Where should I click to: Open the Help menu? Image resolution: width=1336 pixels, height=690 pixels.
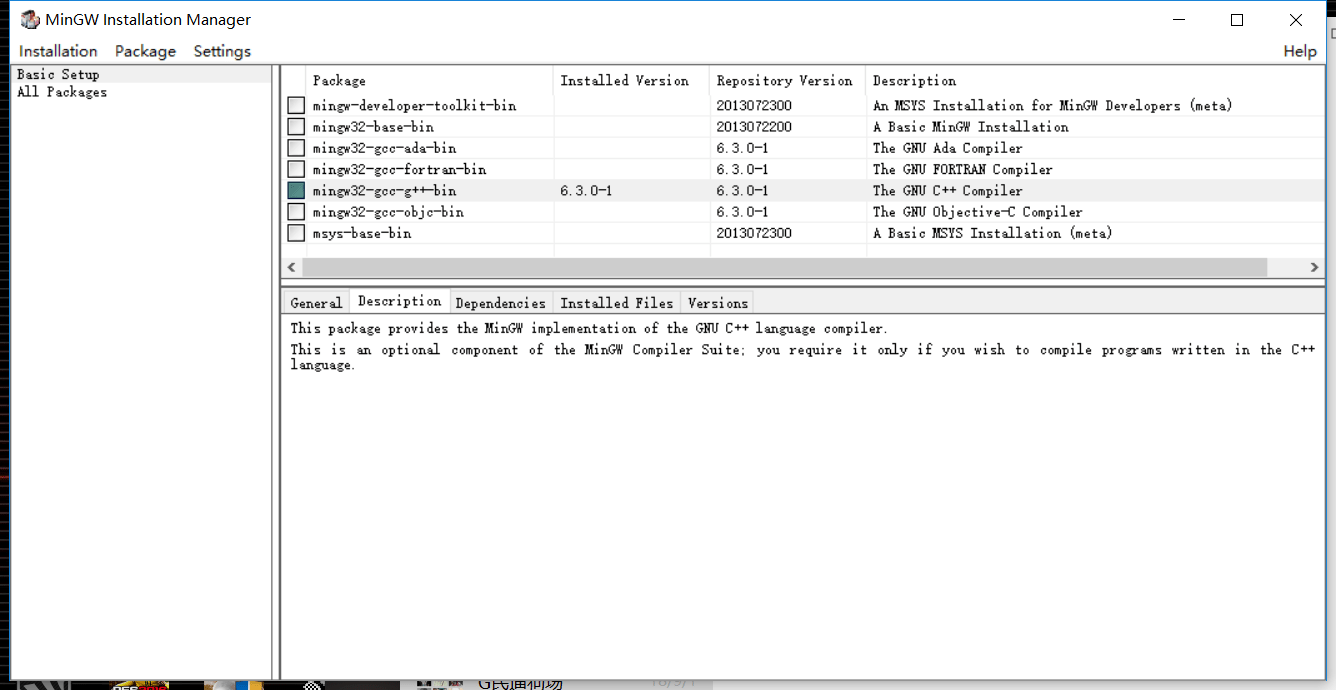click(x=1300, y=51)
